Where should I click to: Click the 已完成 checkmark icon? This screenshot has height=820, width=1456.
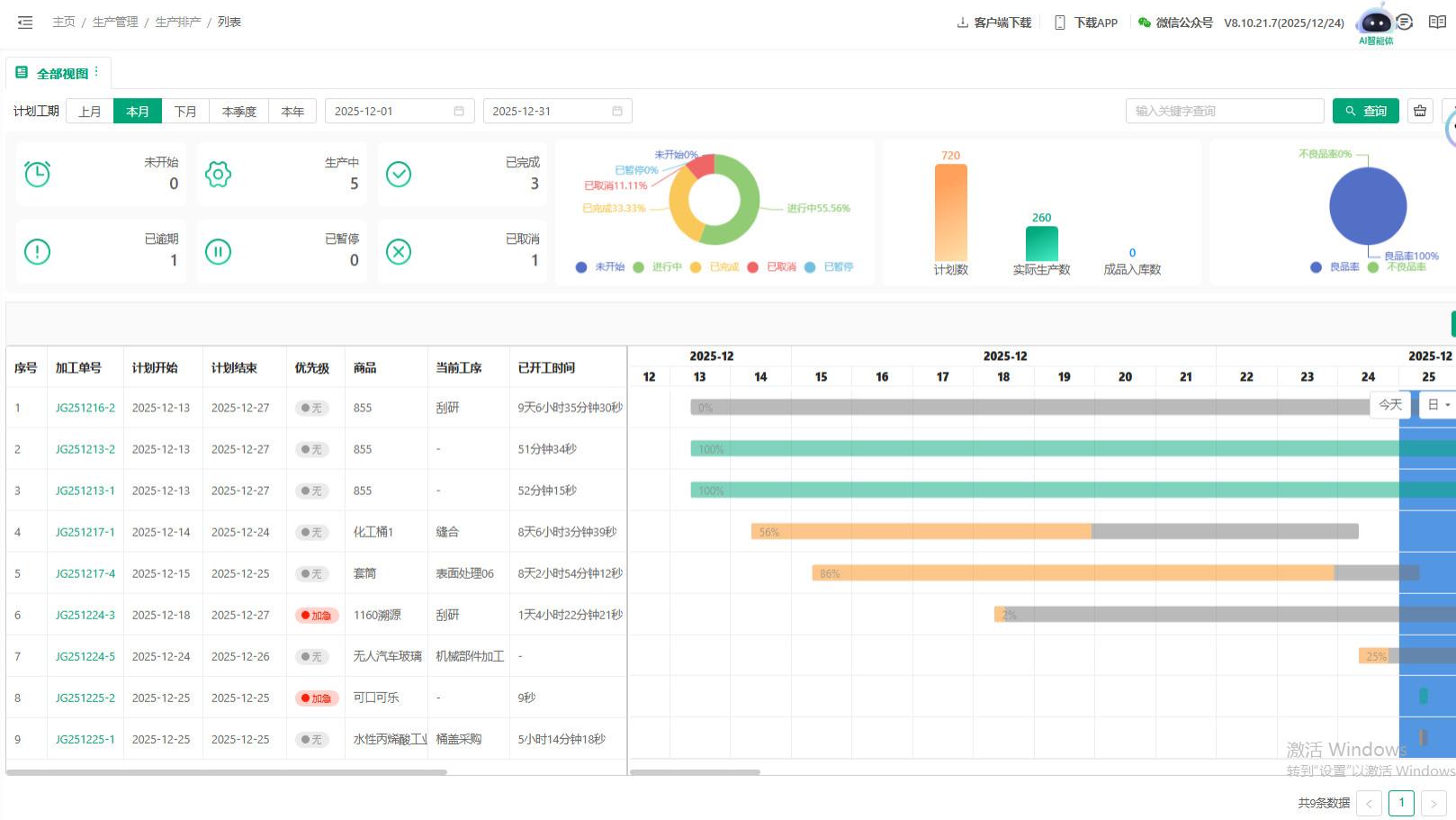(399, 174)
